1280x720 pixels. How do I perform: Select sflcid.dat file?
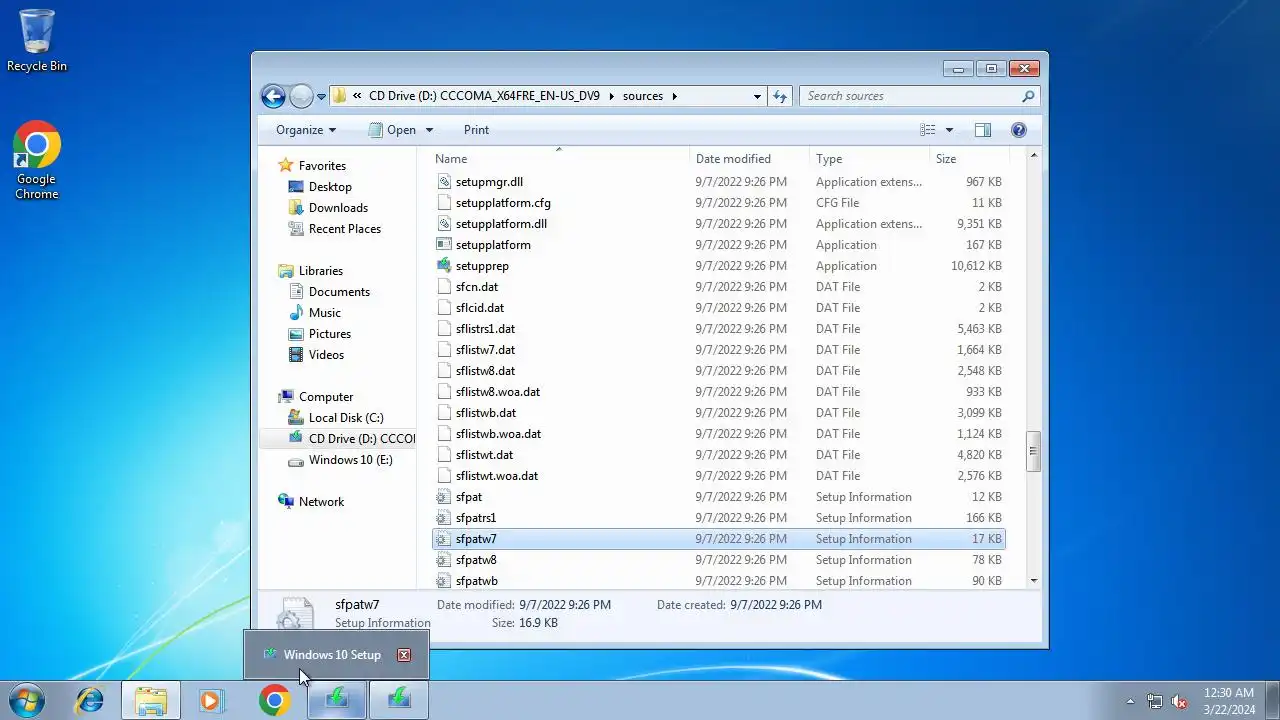coord(480,308)
